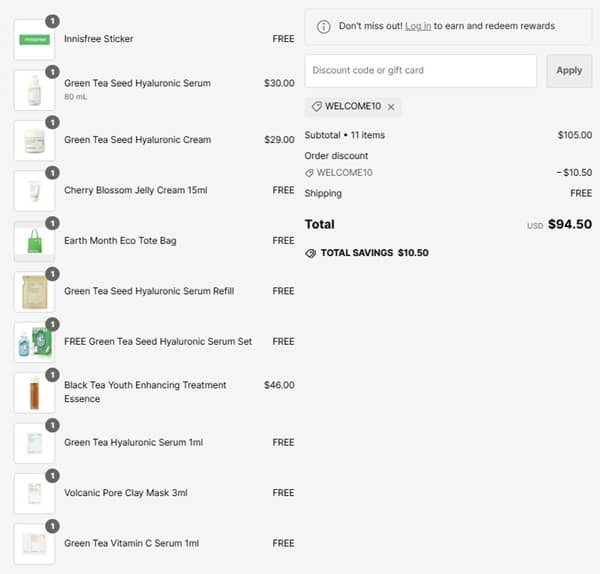Screen dimensions: 600x574
Task: Click Green Tea Hyaluronic Serum 1ml thumbnail
Action: tap(34, 443)
